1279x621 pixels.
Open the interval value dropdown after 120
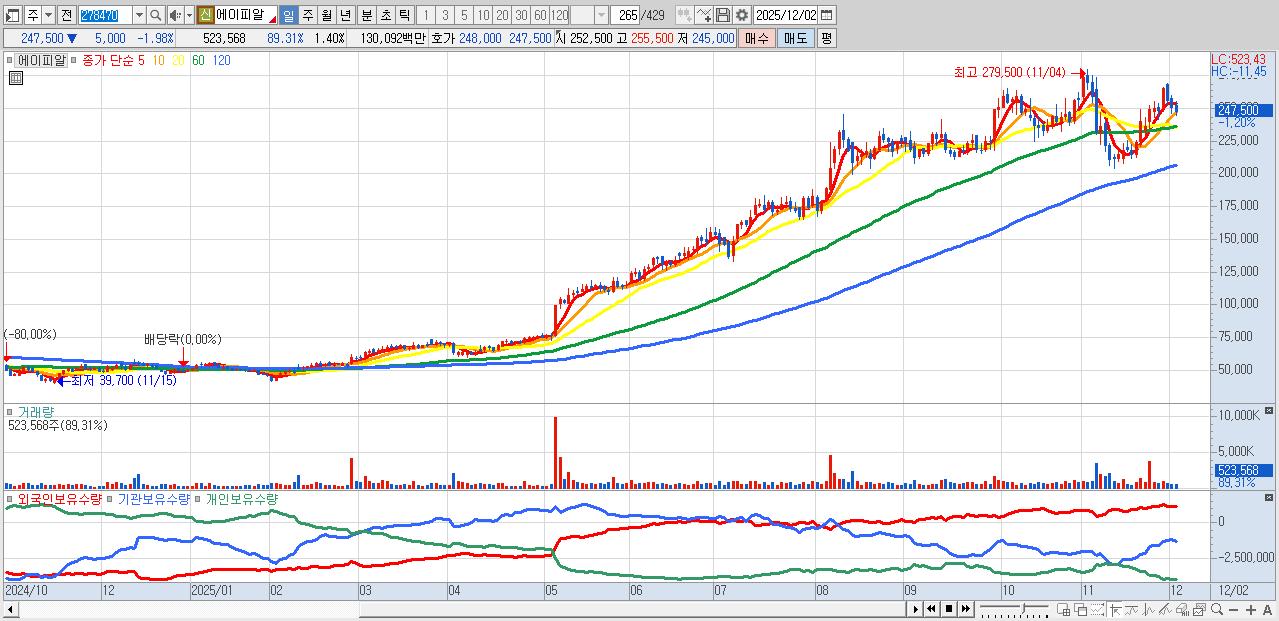pos(601,15)
